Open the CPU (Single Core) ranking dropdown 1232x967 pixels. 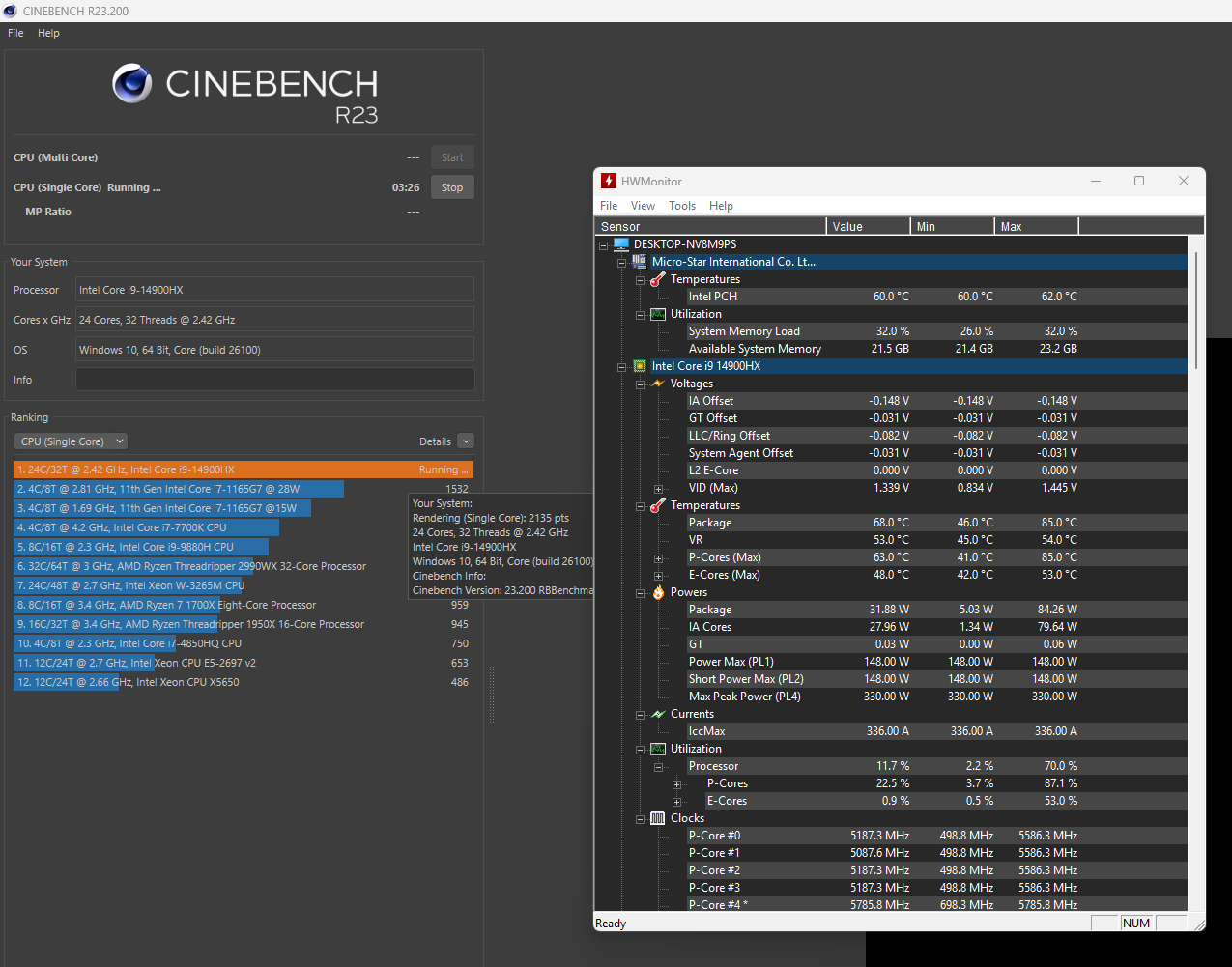(71, 441)
